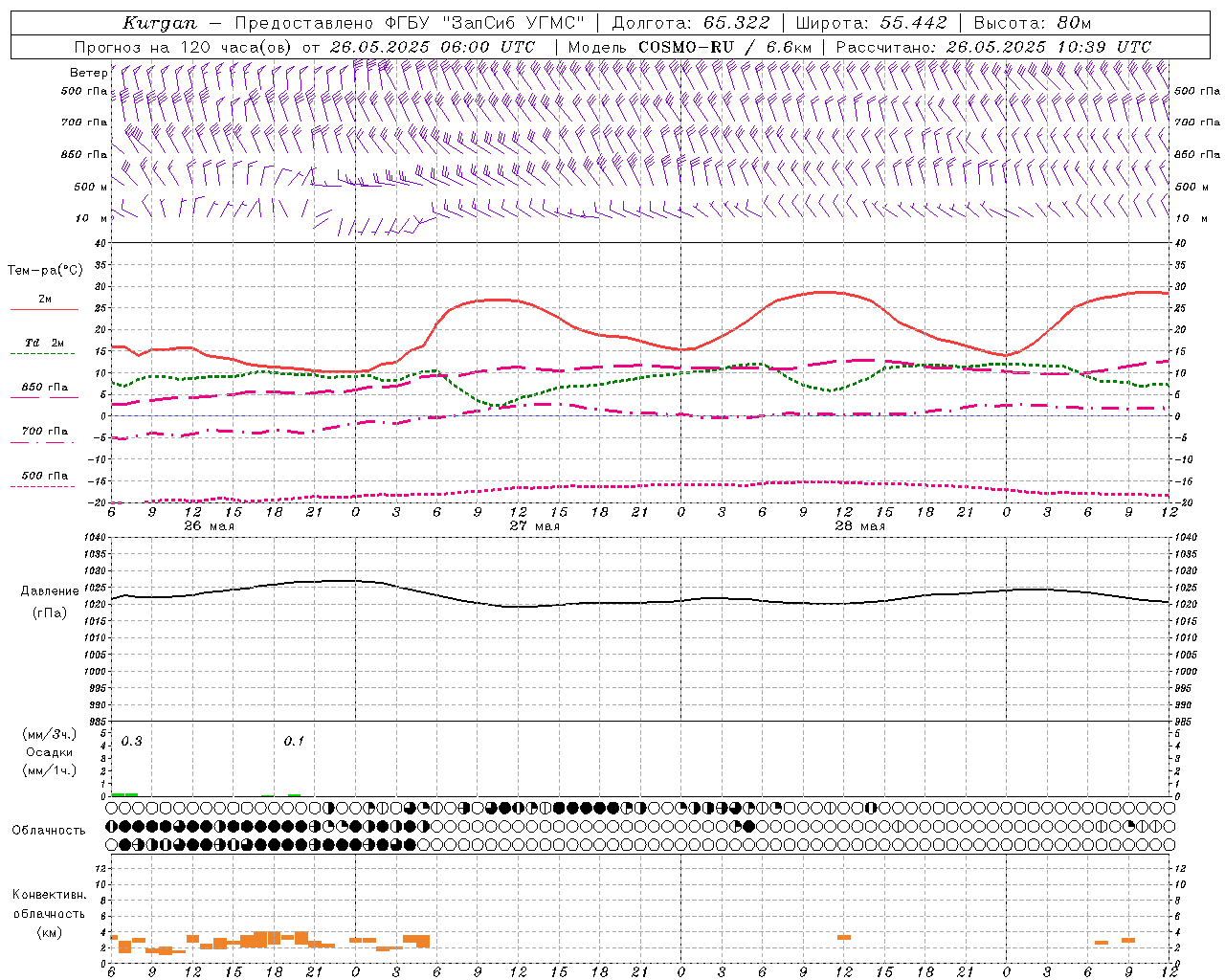Click the 'Тем-ра(°C)' legend heading
This screenshot has height=980, width=1225.
[x=45, y=271]
